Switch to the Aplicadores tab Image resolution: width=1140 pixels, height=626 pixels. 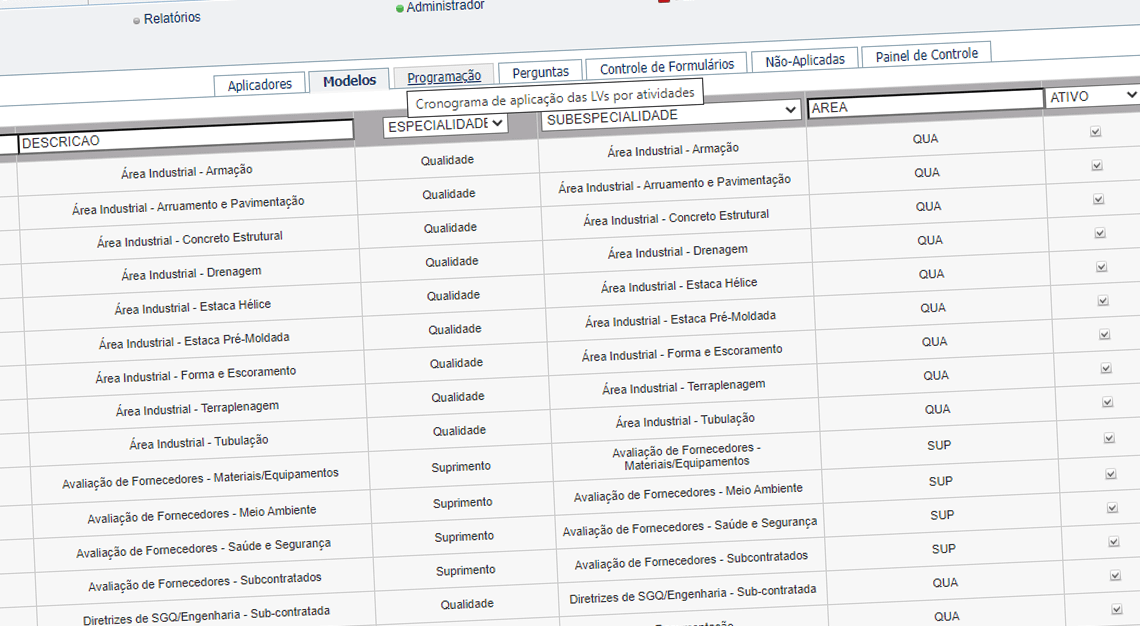click(258, 84)
